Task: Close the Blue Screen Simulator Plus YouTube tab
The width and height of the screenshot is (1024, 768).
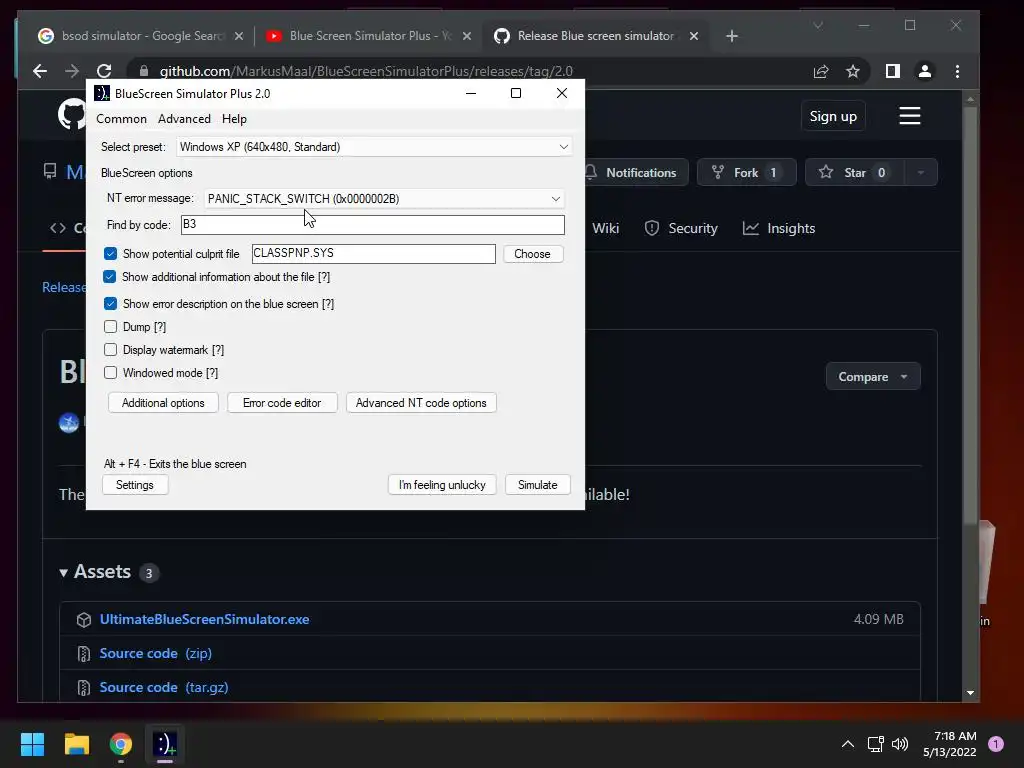Action: click(467, 36)
